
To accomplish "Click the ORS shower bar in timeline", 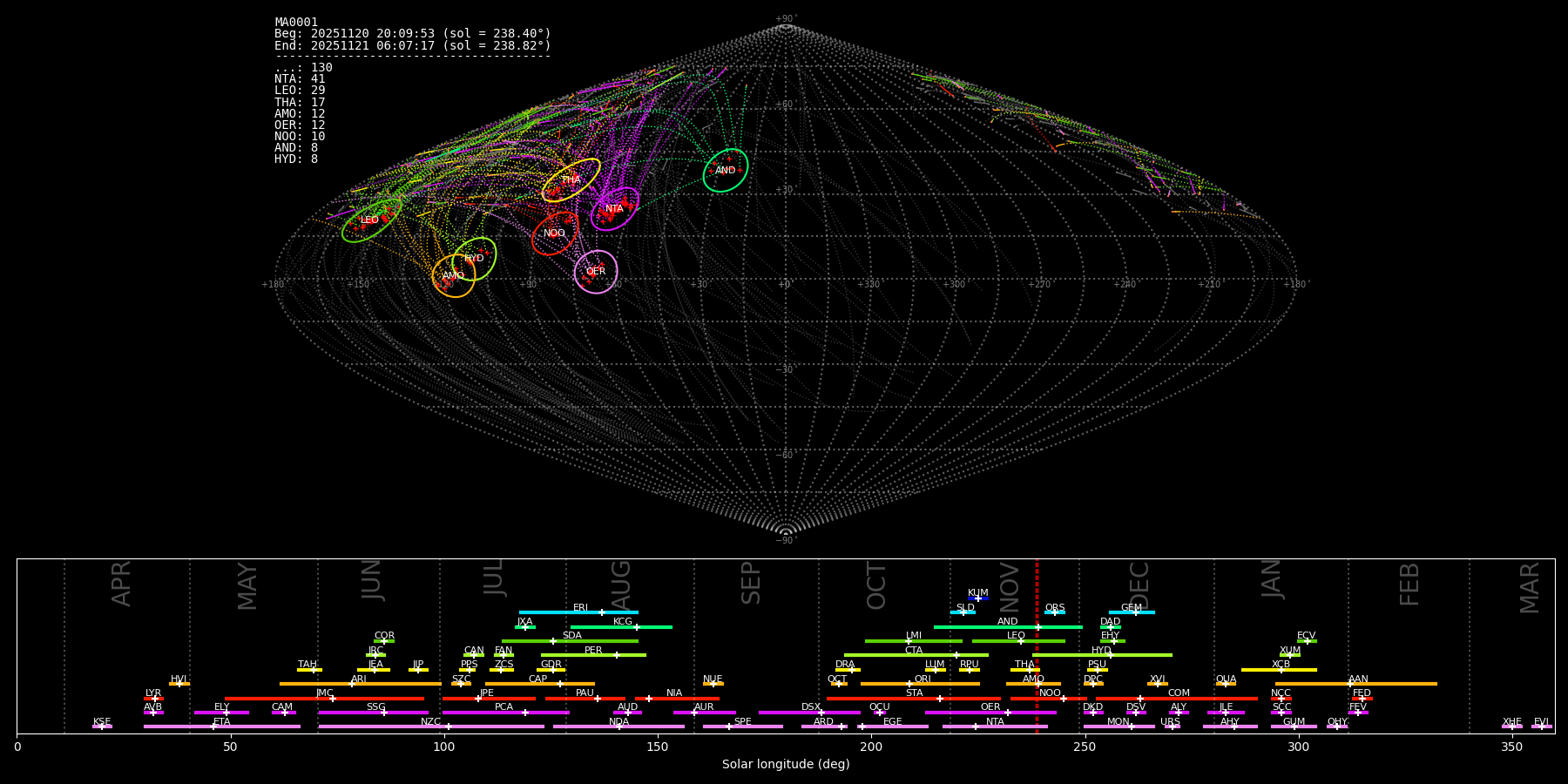I will point(1055,612).
